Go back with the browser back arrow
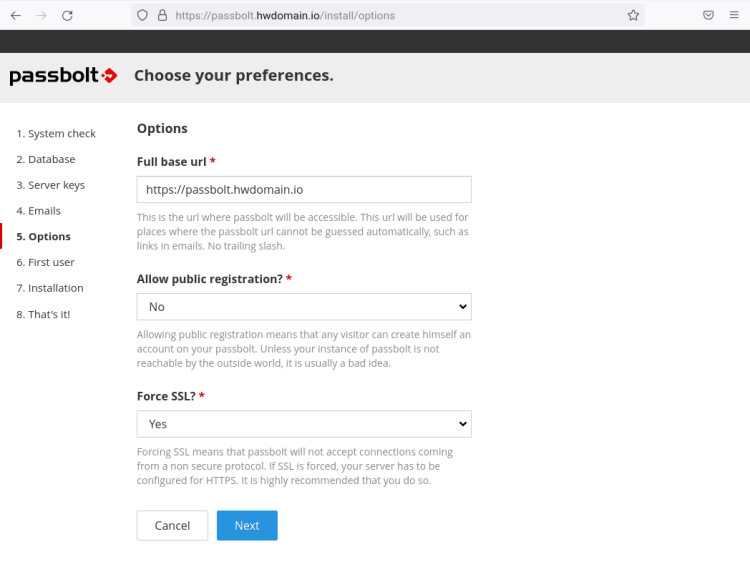Image resolution: width=750 pixels, height=567 pixels. click(16, 15)
